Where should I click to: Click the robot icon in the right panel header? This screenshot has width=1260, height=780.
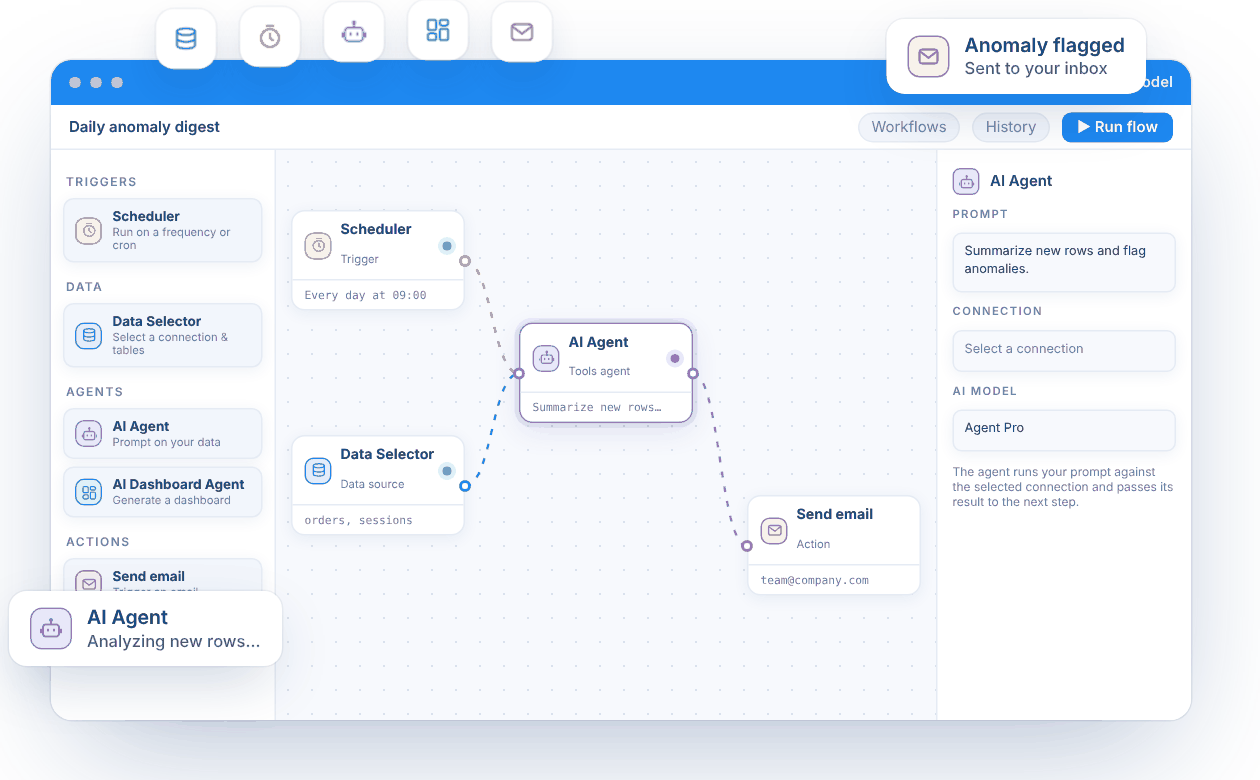966,181
